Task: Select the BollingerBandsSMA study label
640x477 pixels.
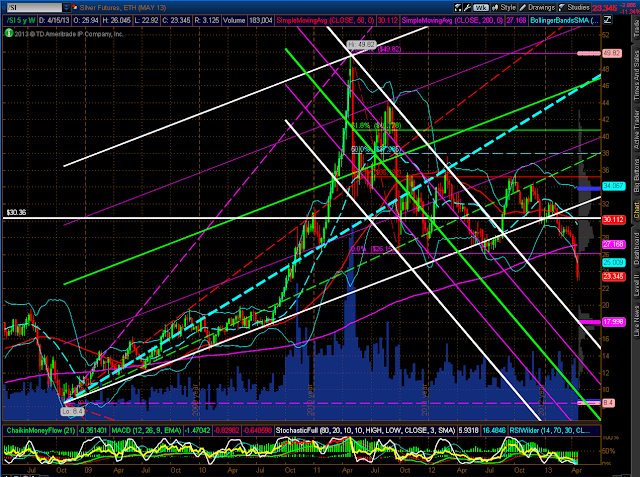Action: [564, 20]
